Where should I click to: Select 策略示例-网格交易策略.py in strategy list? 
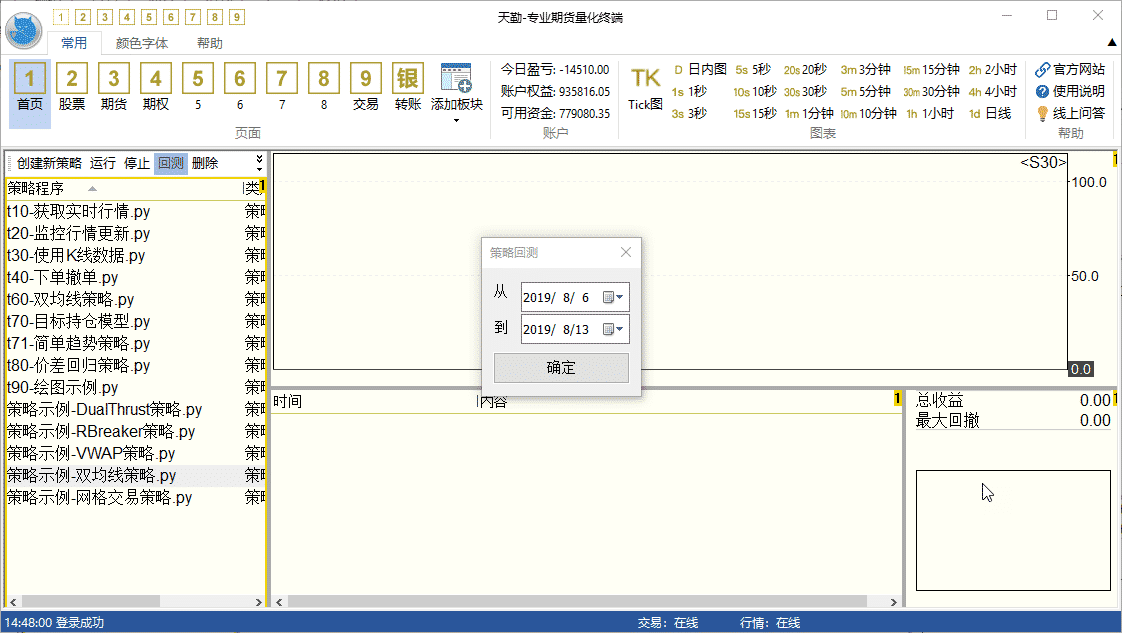[100, 497]
